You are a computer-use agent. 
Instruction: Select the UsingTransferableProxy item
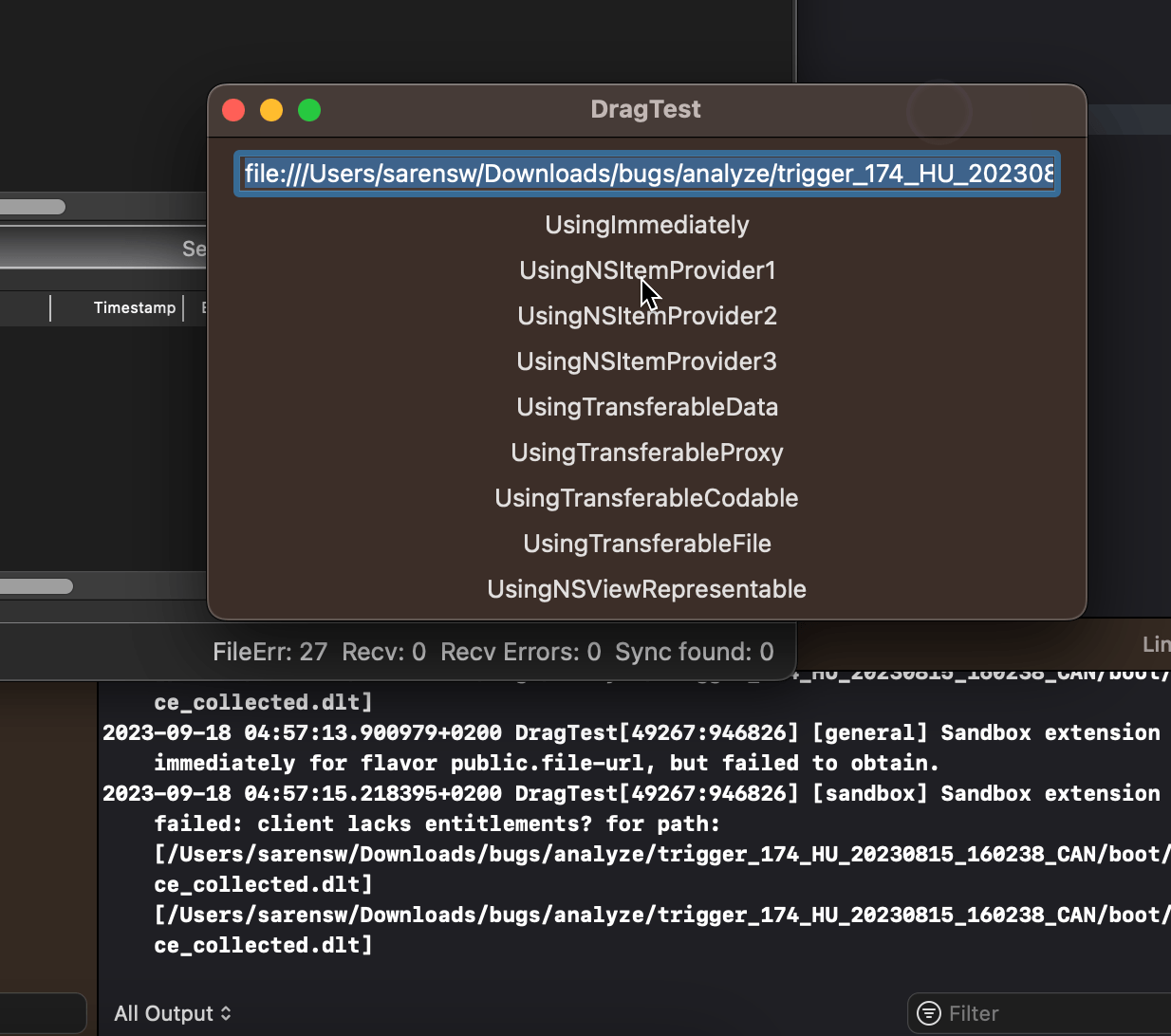646,453
